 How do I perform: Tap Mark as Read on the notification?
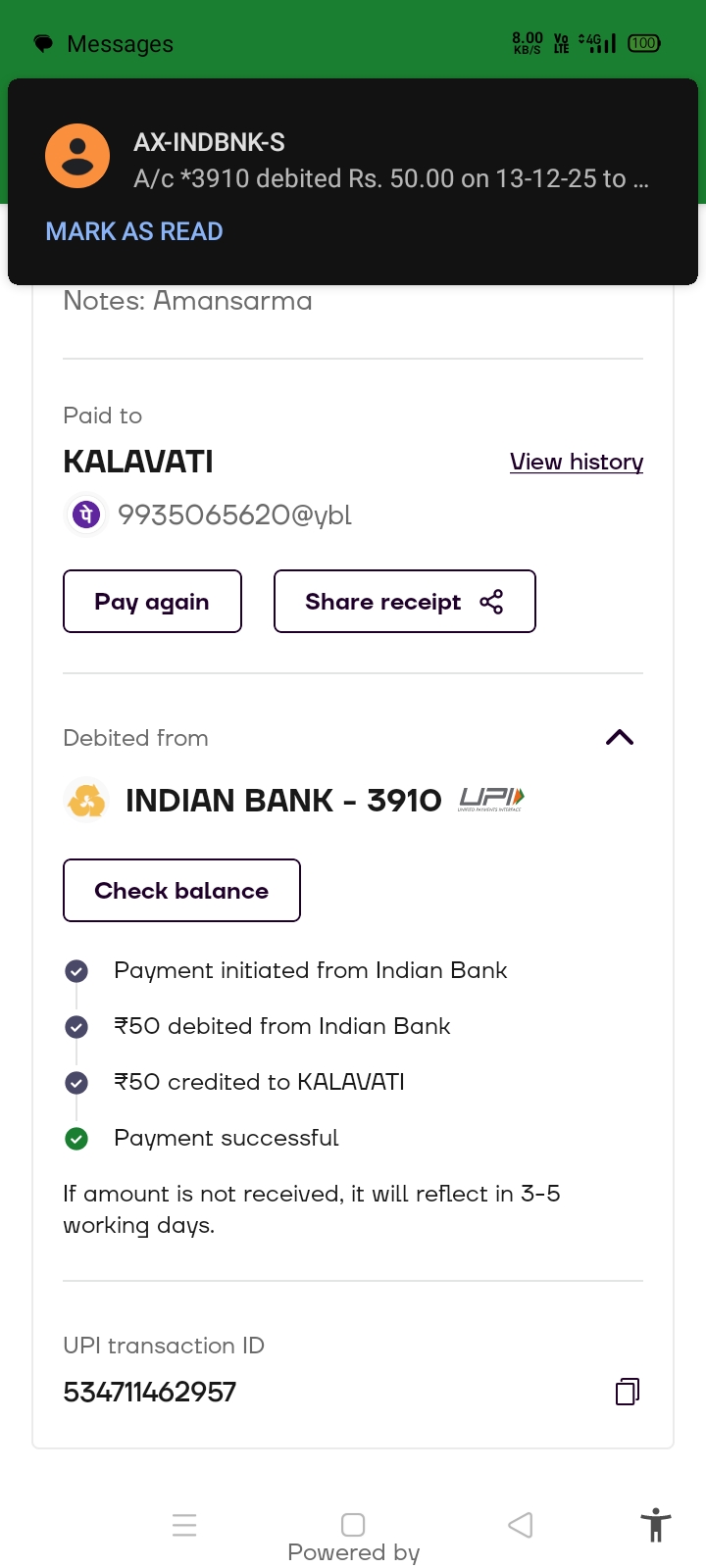(134, 231)
